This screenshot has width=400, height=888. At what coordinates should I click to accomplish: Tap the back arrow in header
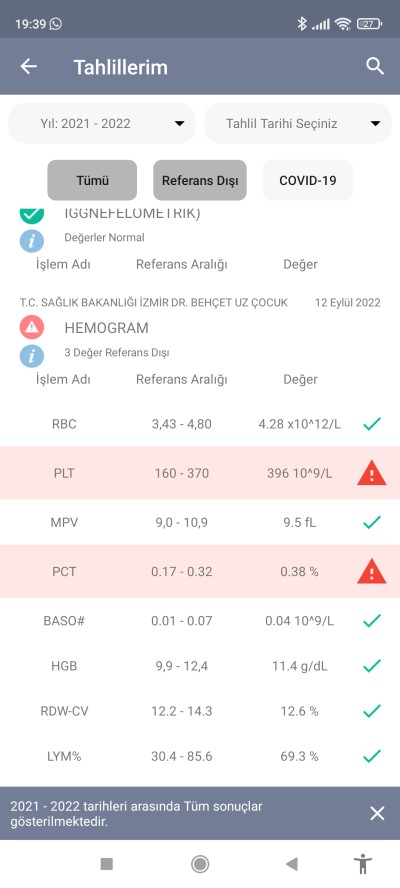point(28,67)
